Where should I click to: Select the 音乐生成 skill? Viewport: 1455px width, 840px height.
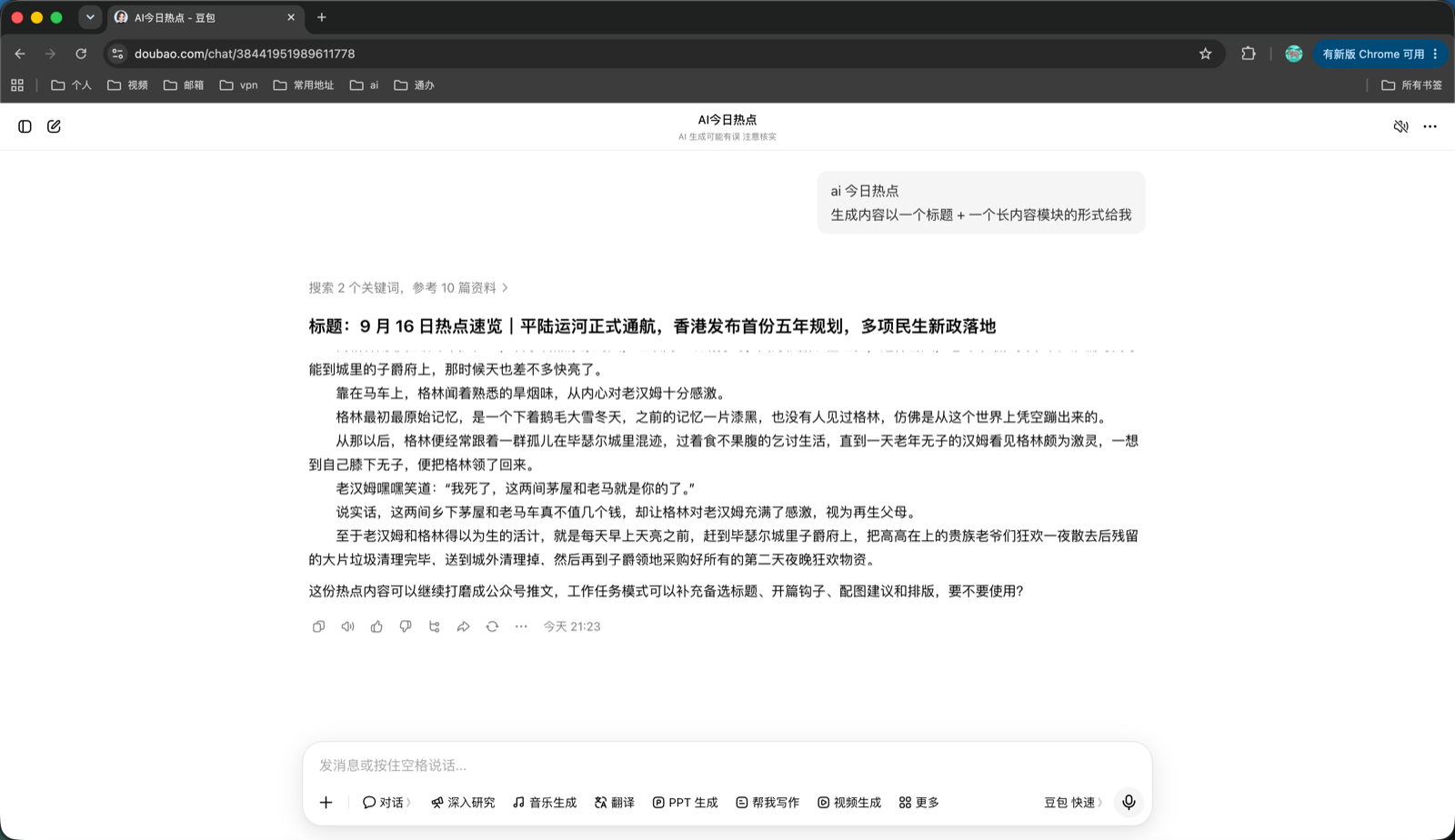coord(545,802)
